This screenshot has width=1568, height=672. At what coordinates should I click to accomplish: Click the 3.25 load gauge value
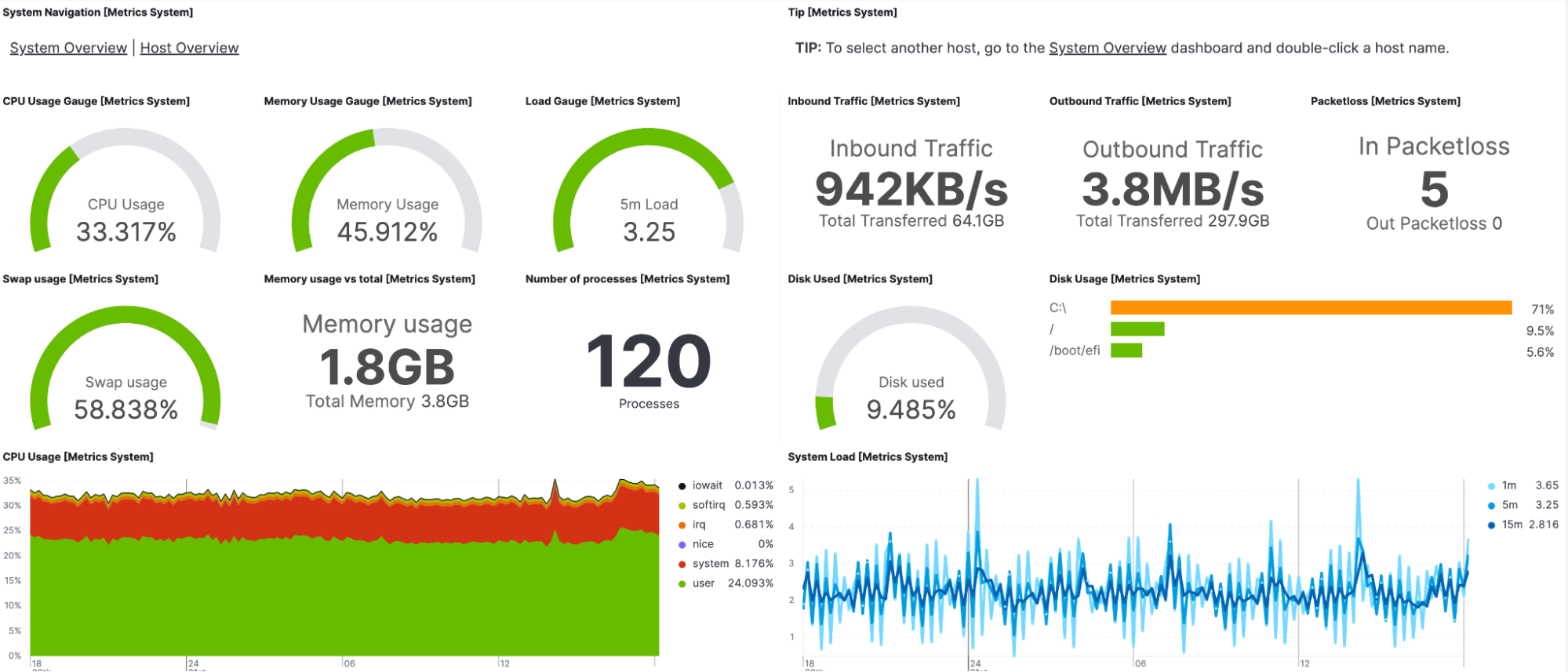click(649, 232)
